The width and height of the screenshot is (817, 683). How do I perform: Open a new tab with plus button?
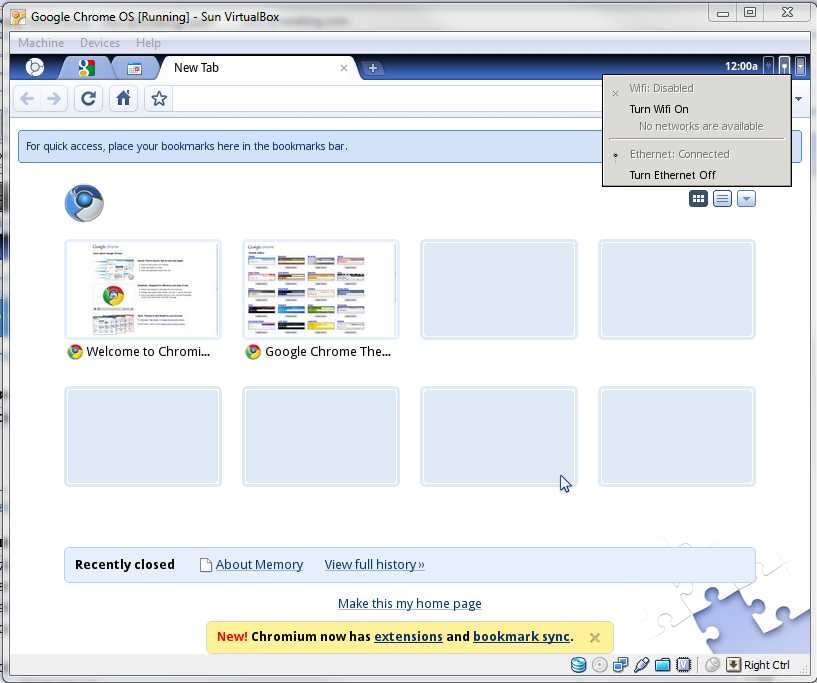coord(373,68)
